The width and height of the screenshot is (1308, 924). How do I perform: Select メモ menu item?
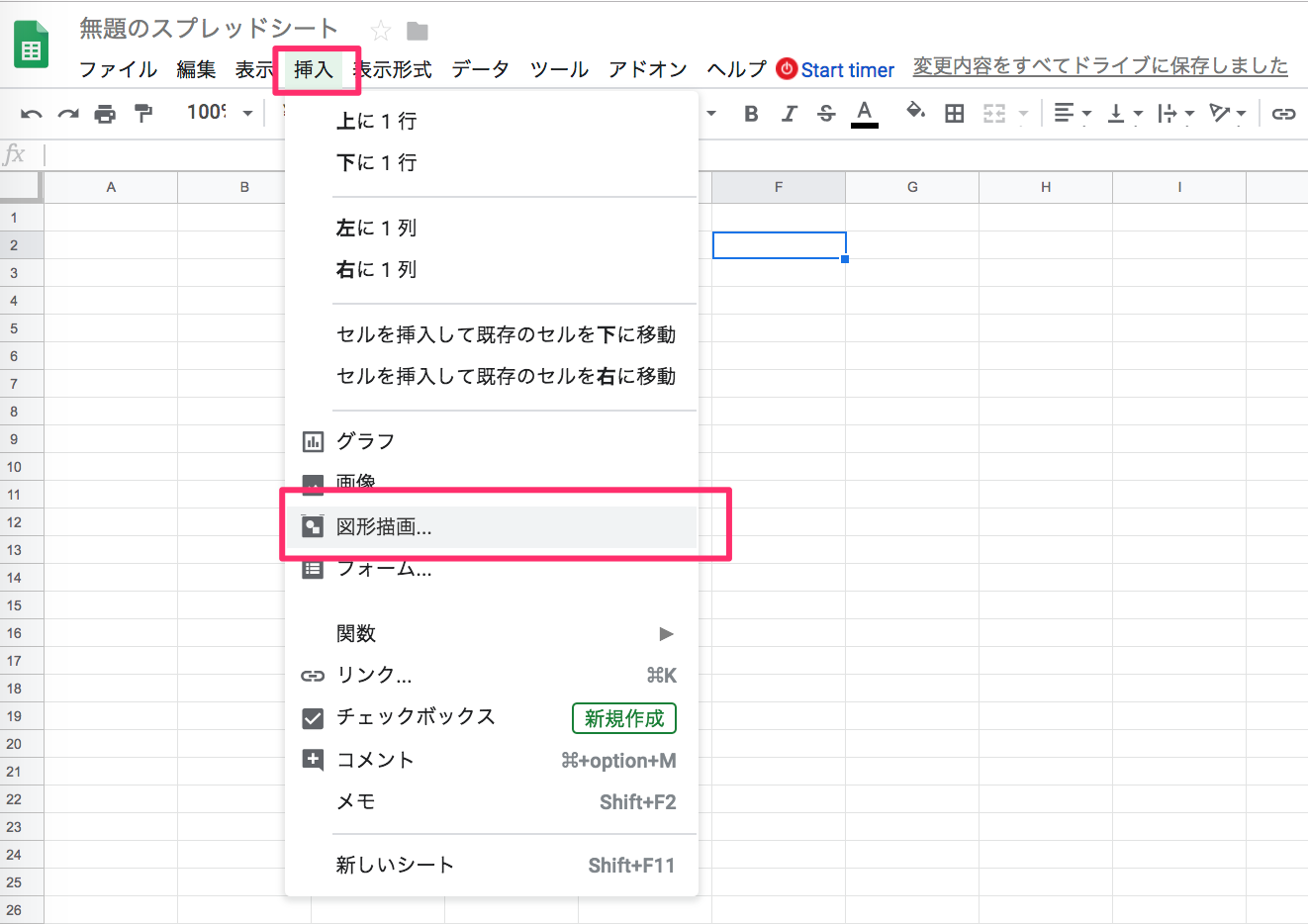[491, 801]
